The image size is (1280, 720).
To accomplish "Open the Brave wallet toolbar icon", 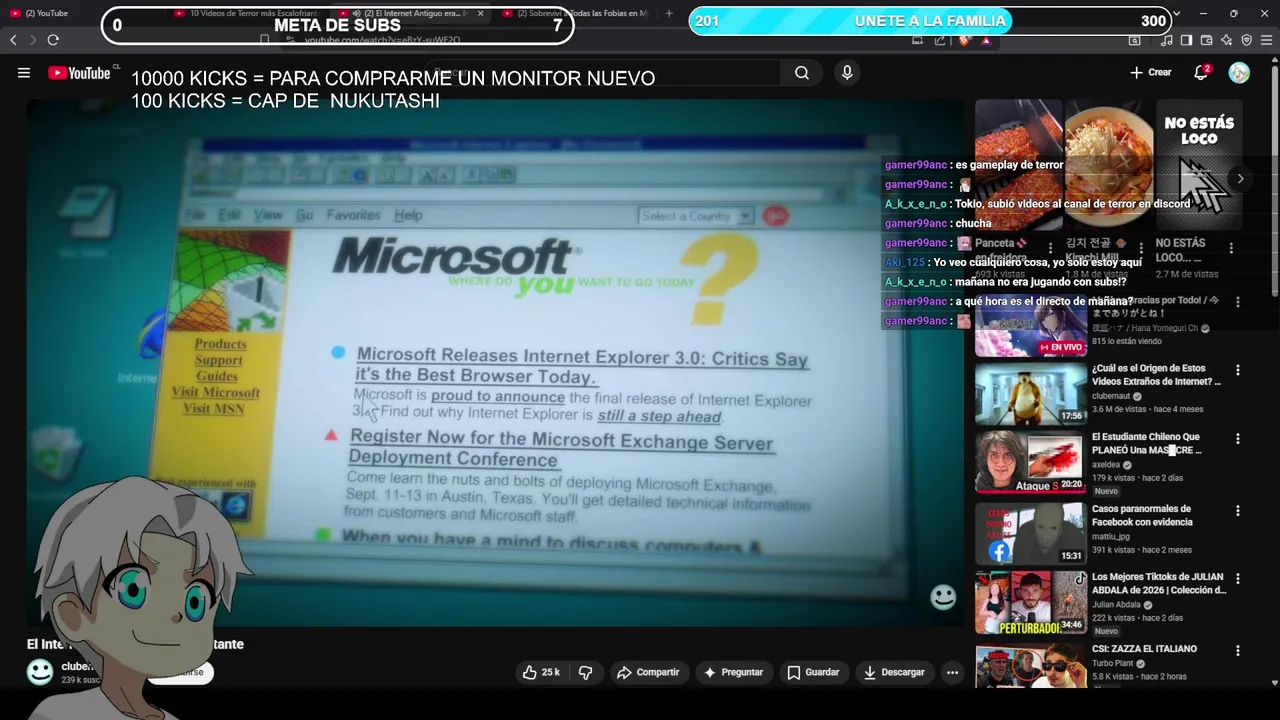I will (x=1206, y=40).
